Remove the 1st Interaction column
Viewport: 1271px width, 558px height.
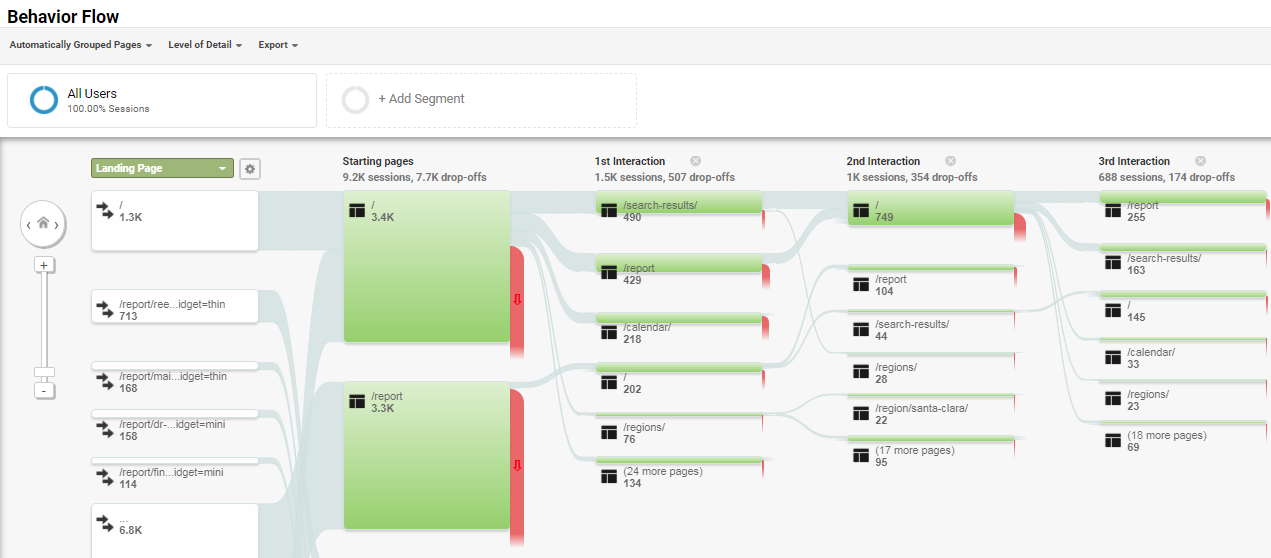pos(695,161)
